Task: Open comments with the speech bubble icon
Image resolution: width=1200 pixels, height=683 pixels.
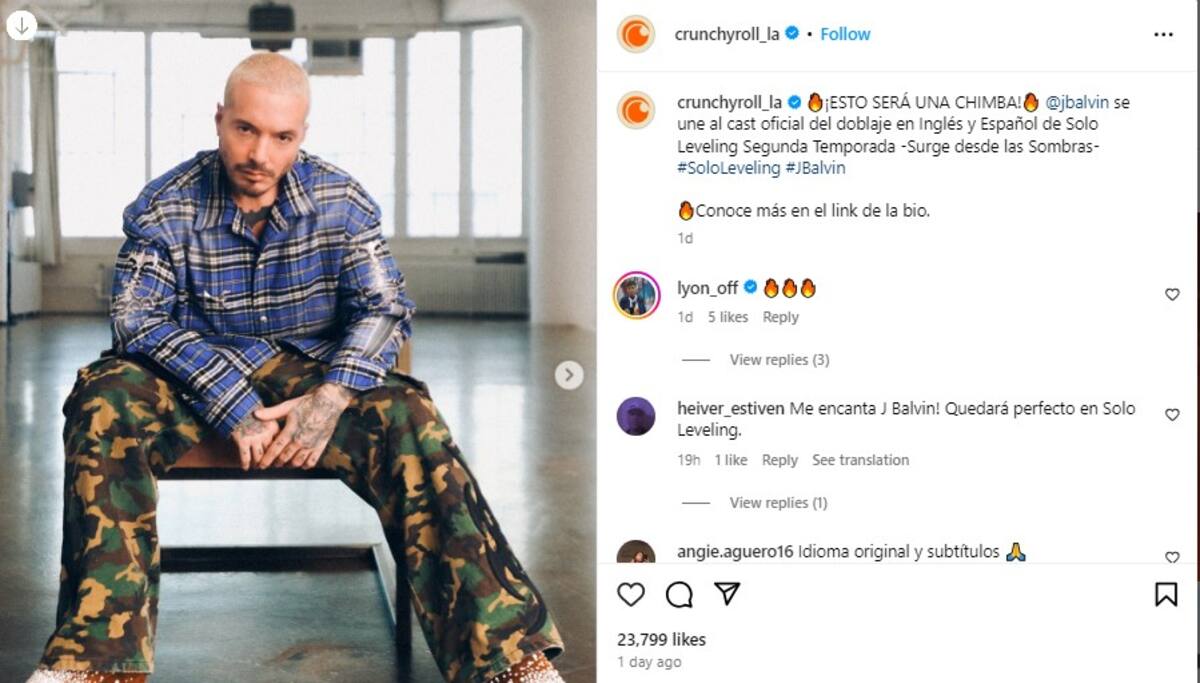Action: 679,595
